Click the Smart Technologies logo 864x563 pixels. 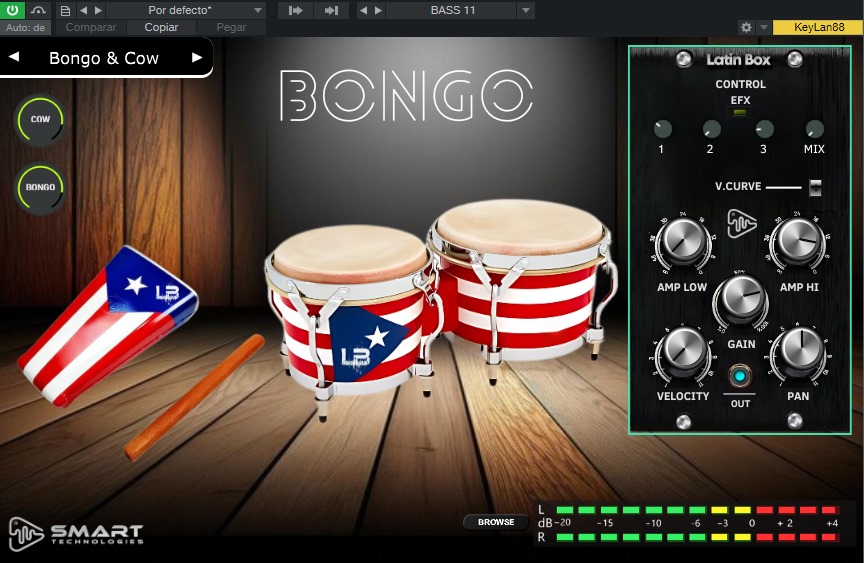[76, 533]
